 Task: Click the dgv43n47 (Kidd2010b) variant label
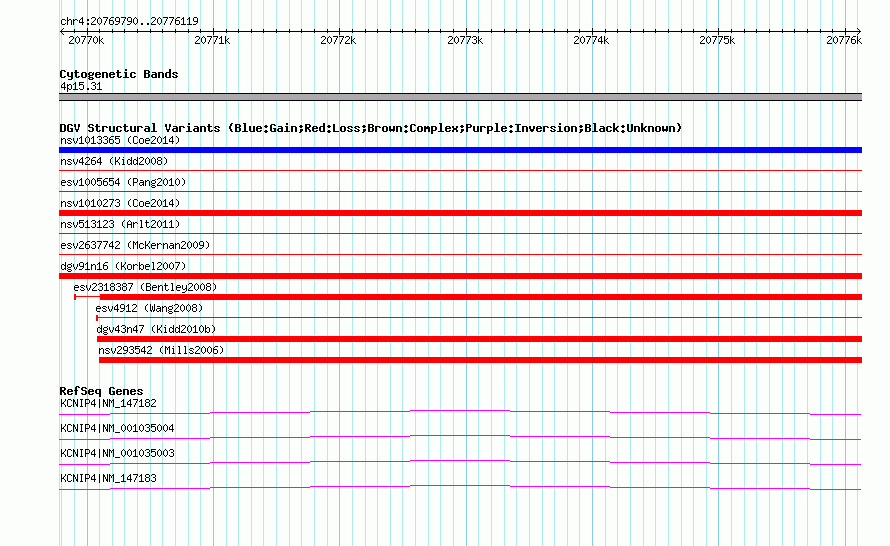tap(156, 329)
